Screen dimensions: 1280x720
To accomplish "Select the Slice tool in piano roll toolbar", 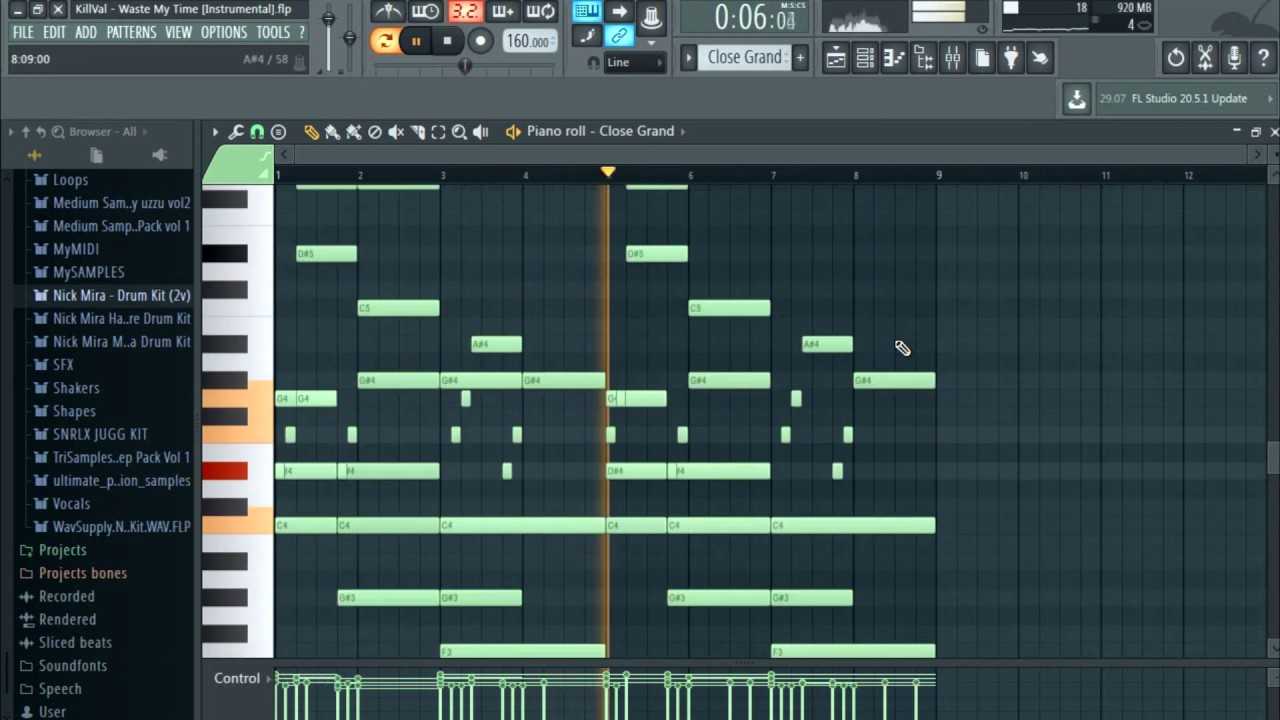I will 417,132.
